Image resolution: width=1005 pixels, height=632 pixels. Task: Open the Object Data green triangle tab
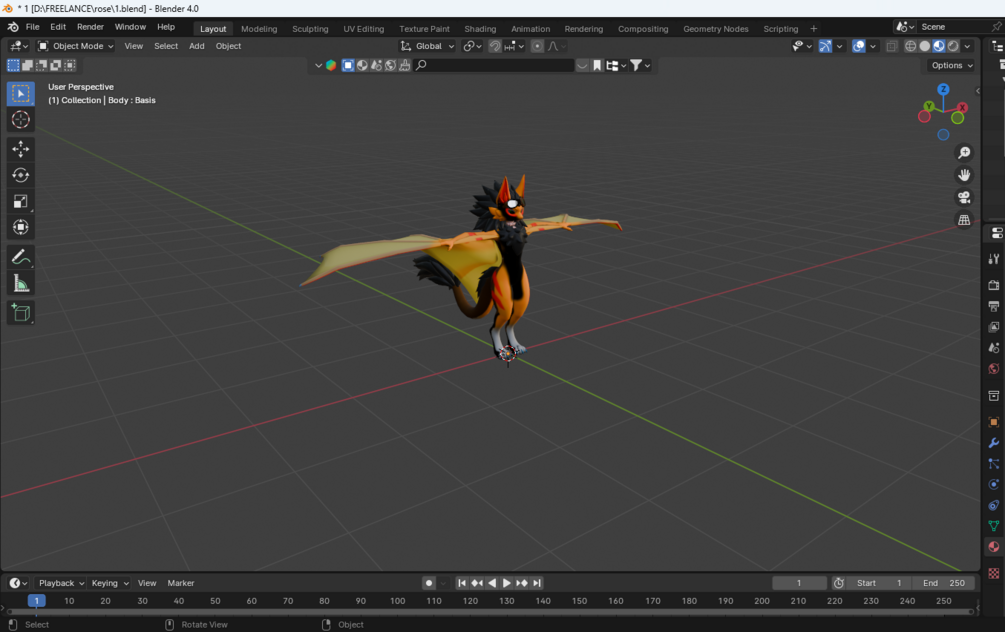click(994, 526)
